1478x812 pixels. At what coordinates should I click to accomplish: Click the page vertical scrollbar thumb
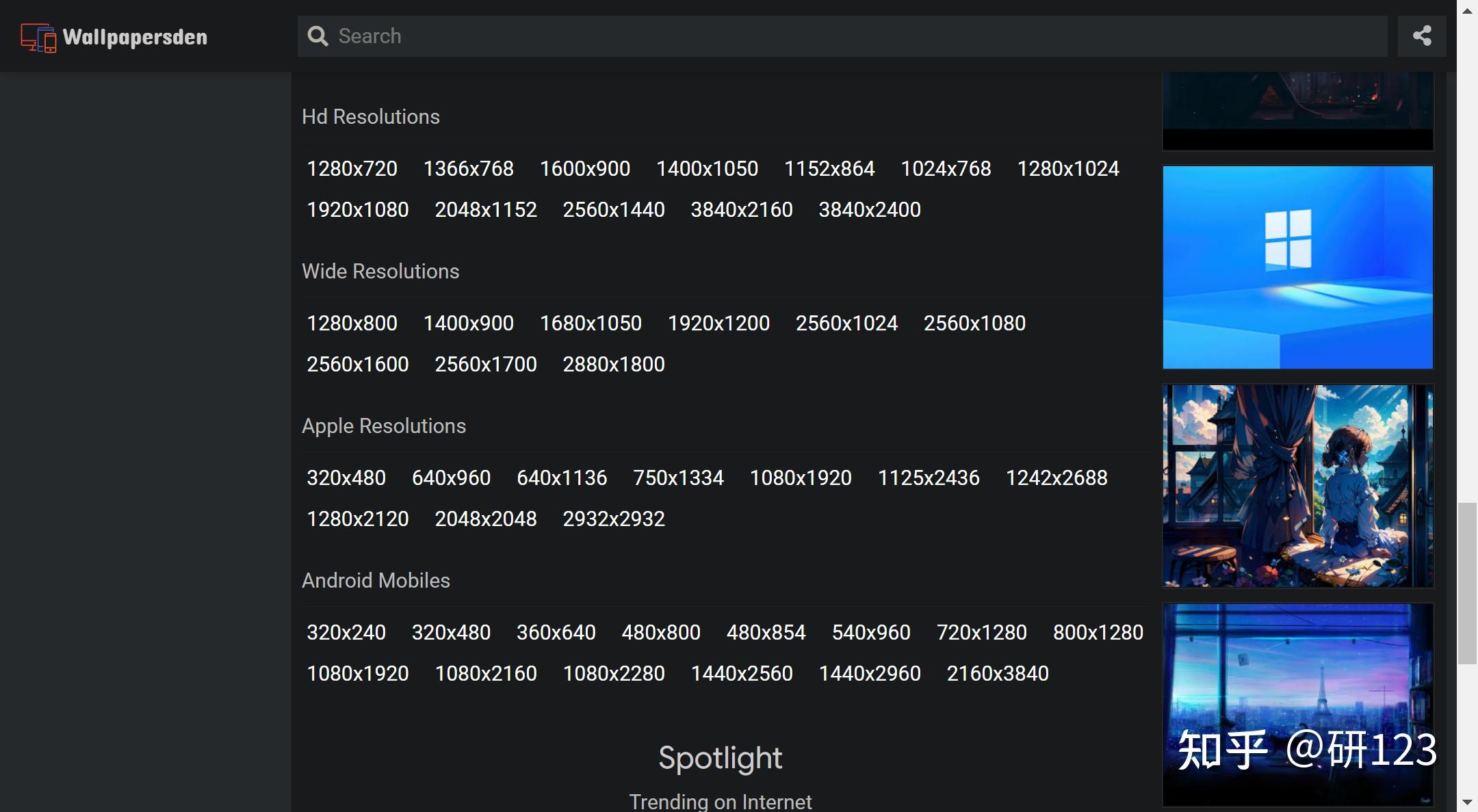(x=1467, y=584)
